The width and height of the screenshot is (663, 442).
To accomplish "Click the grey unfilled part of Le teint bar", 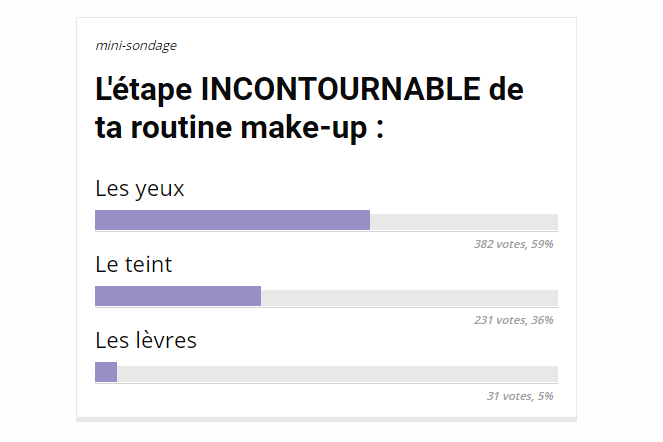I will (x=409, y=296).
